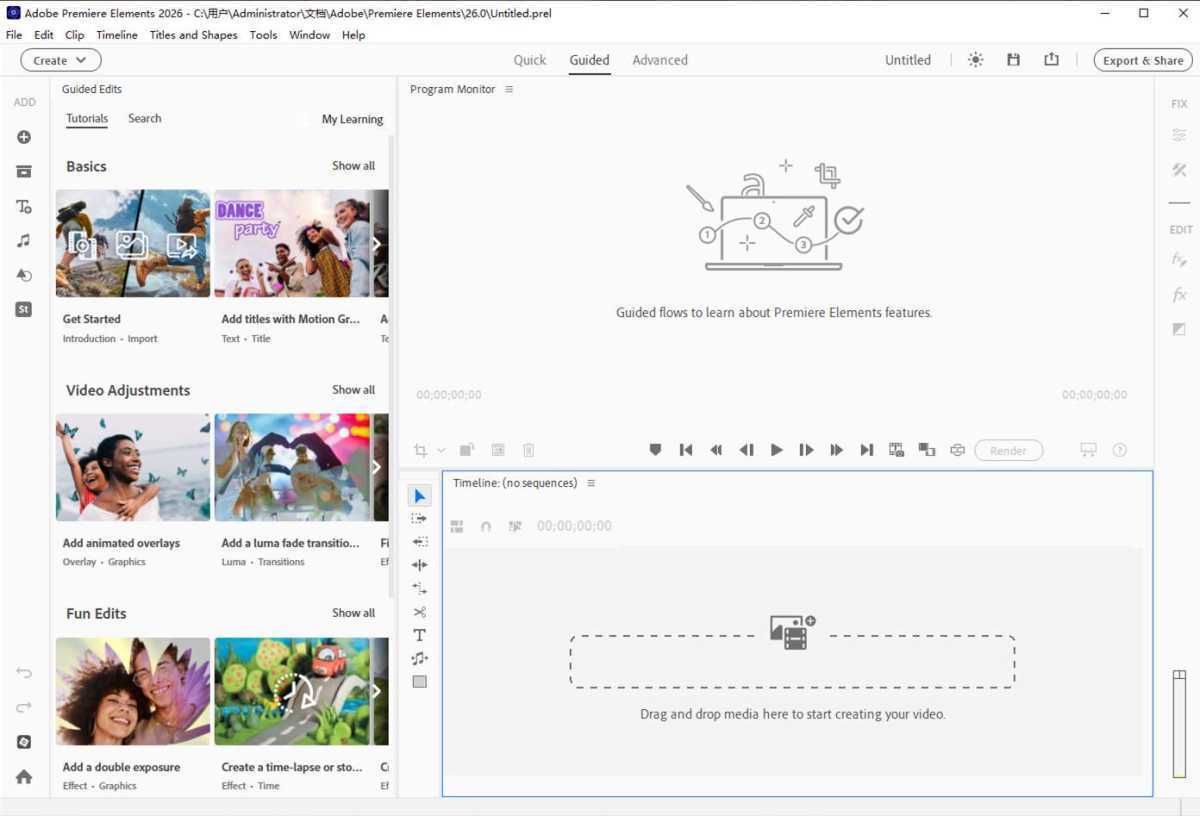Image resolution: width=1200 pixels, height=816 pixels.
Task: Open the Add a double exposure thumbnail
Action: click(133, 692)
